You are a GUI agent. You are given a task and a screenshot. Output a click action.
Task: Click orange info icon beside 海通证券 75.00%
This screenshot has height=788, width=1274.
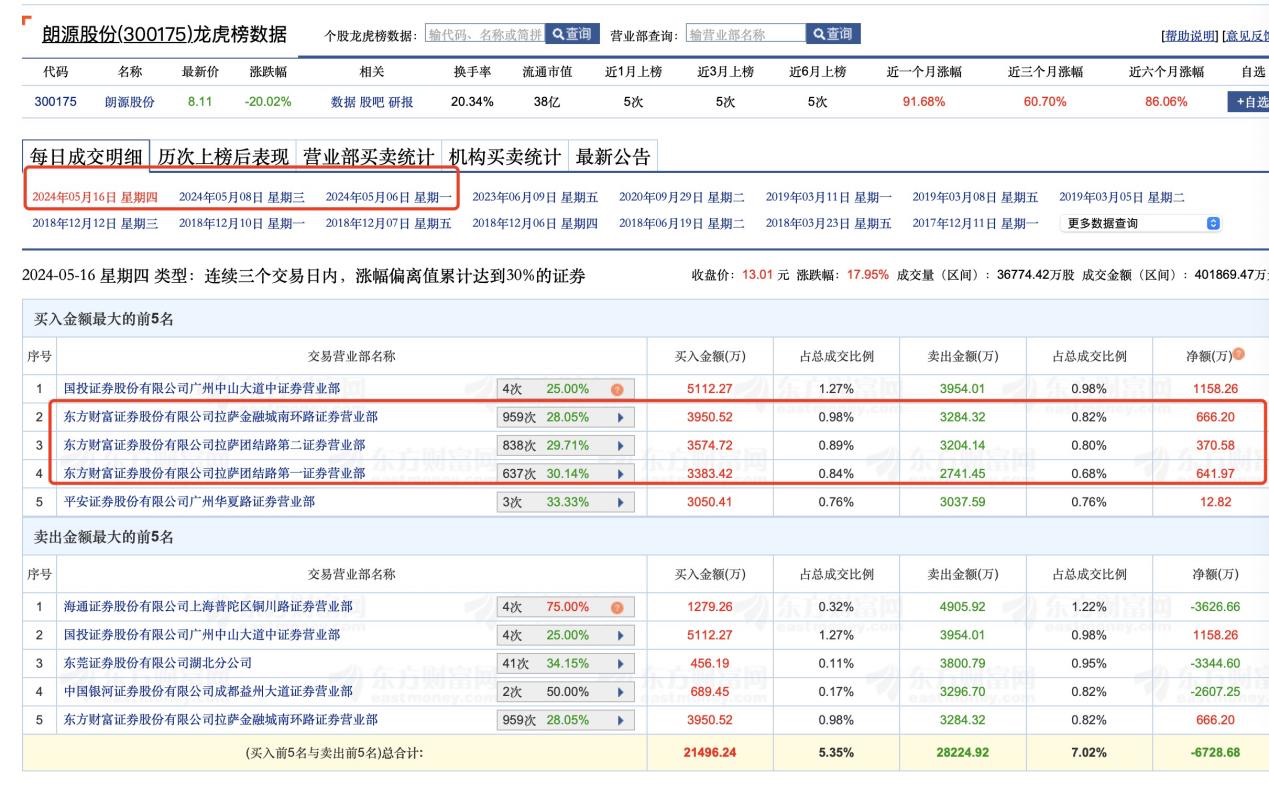pyautogui.click(x=617, y=607)
